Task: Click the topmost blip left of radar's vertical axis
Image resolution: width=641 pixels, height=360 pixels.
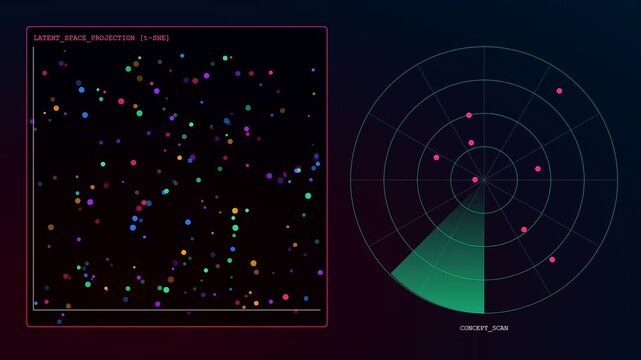Action: 469,115
